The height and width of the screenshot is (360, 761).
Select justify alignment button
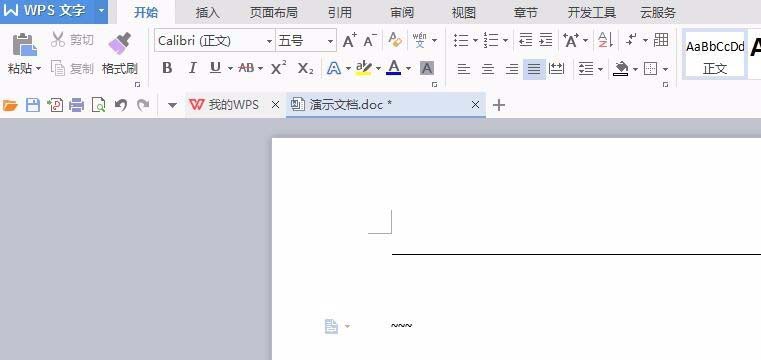534,69
